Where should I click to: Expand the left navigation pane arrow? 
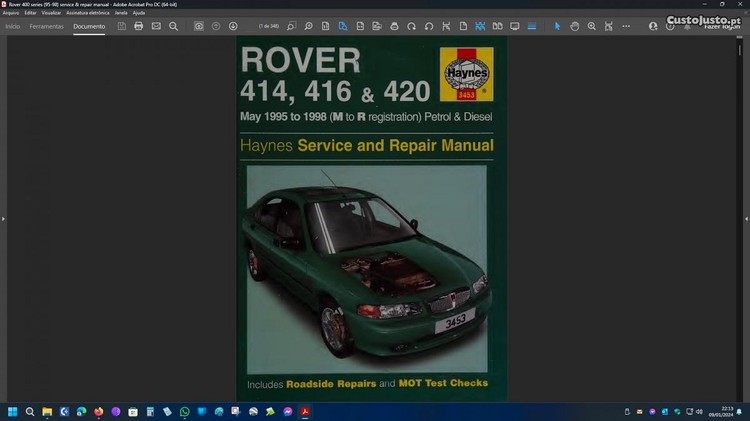(4, 218)
